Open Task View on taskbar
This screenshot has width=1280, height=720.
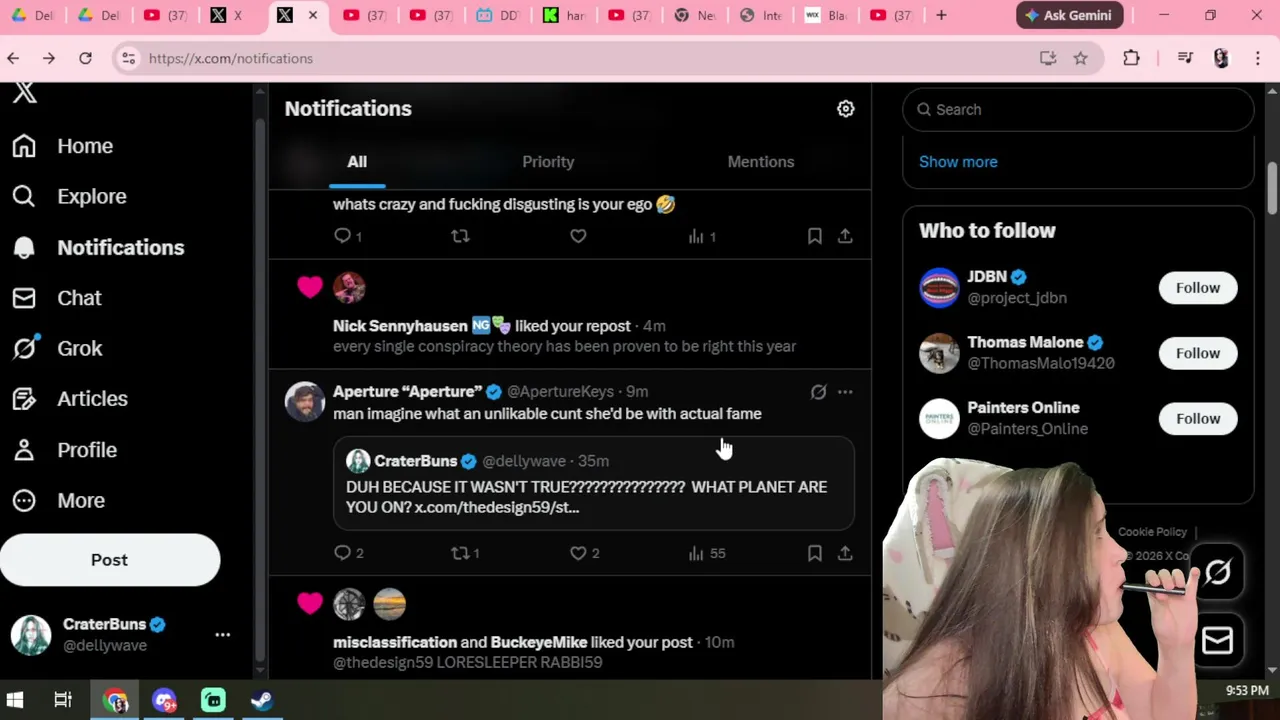click(x=63, y=700)
